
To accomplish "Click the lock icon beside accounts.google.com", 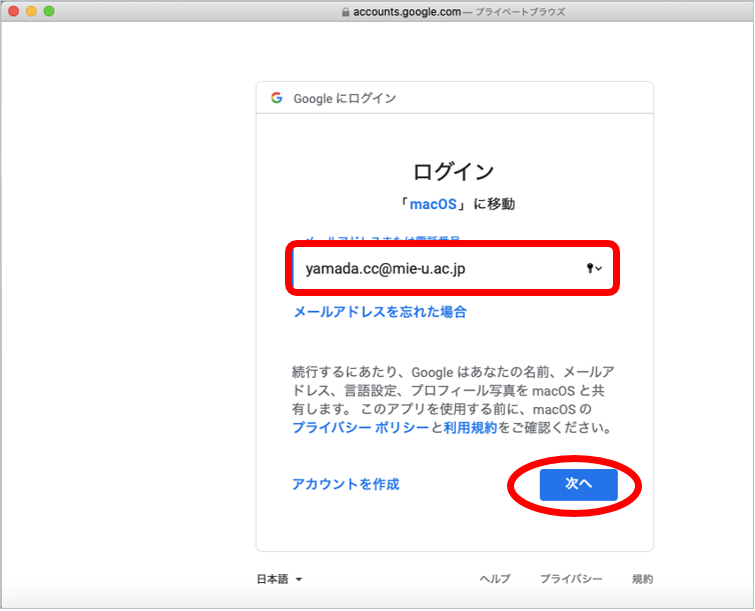I will pyautogui.click(x=345, y=12).
